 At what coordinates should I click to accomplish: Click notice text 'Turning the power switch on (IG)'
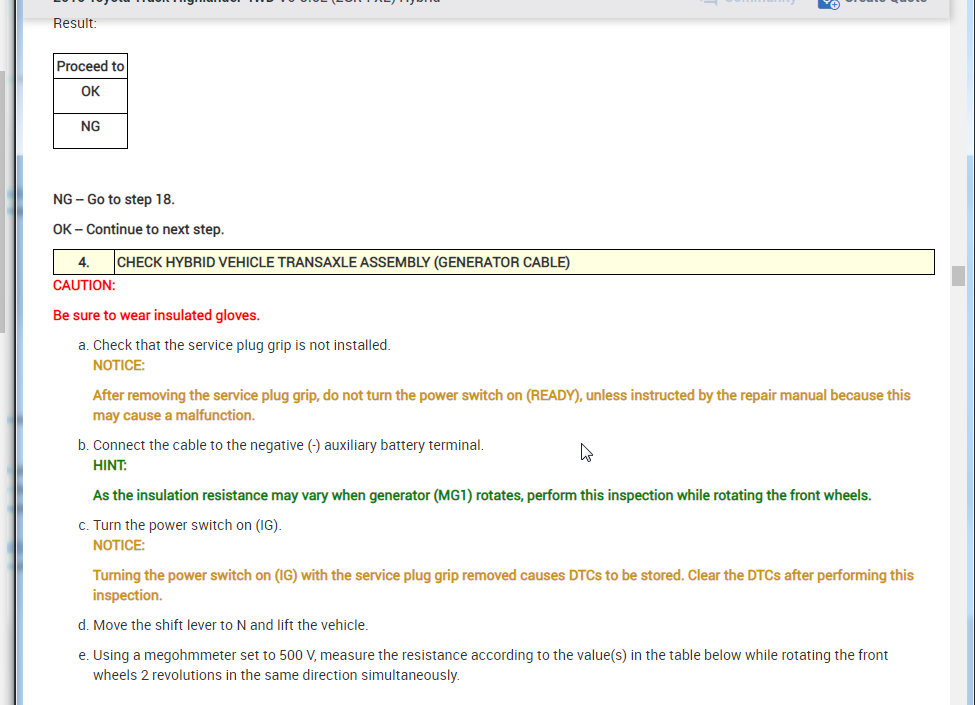pos(503,585)
